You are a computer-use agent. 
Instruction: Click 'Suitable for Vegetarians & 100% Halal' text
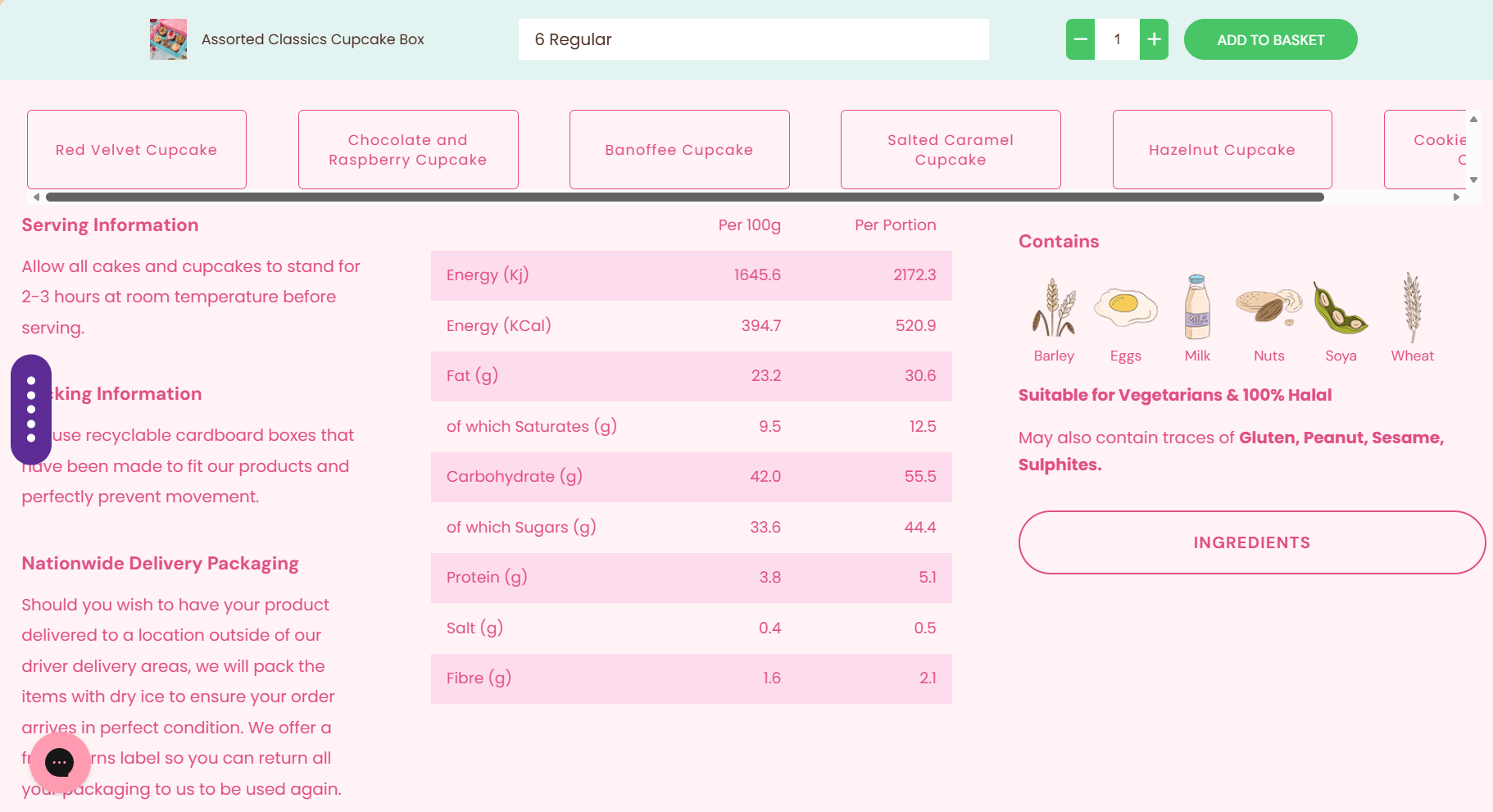1175,395
